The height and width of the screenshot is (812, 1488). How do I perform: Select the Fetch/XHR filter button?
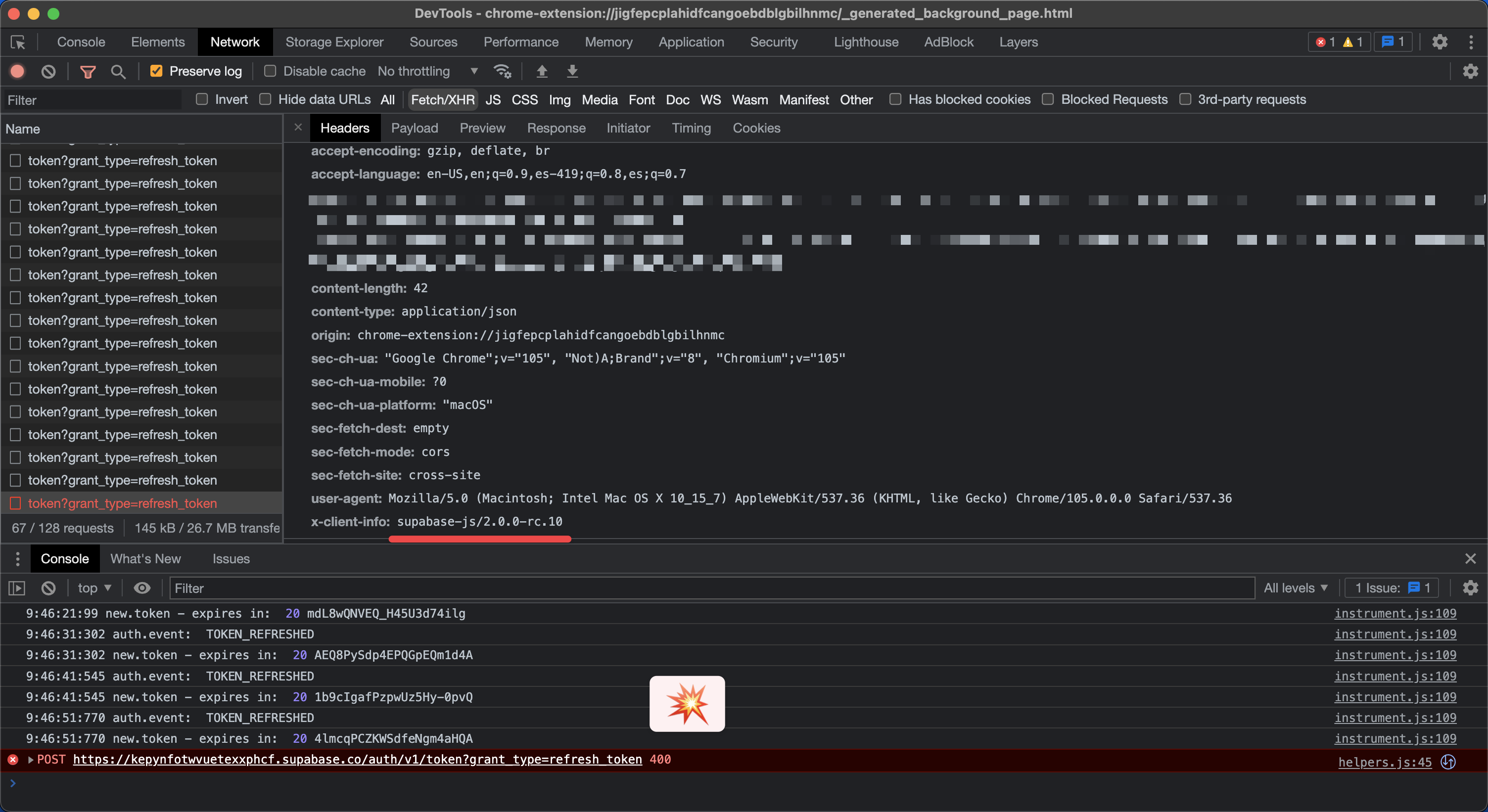(442, 99)
